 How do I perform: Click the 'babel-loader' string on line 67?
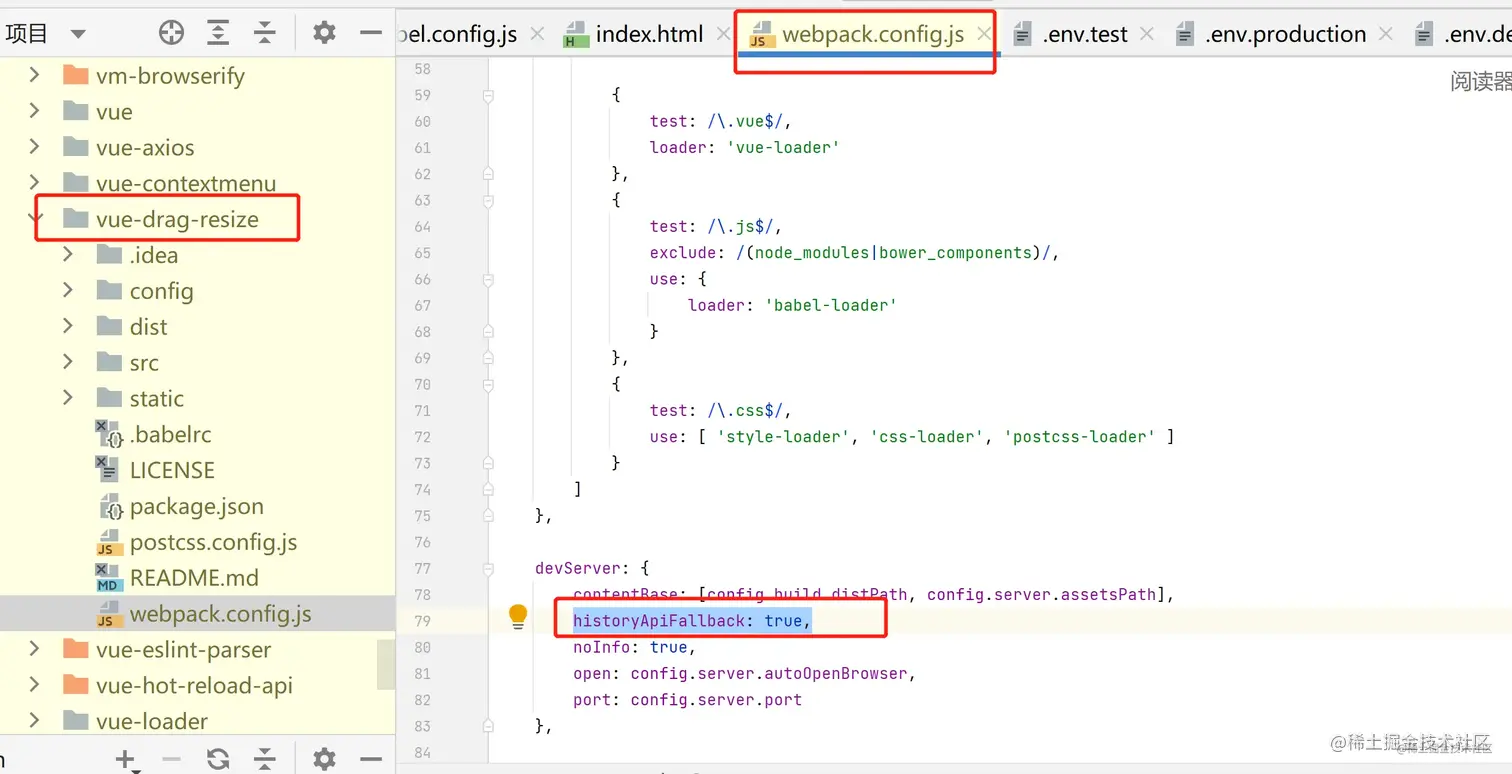tap(830, 305)
